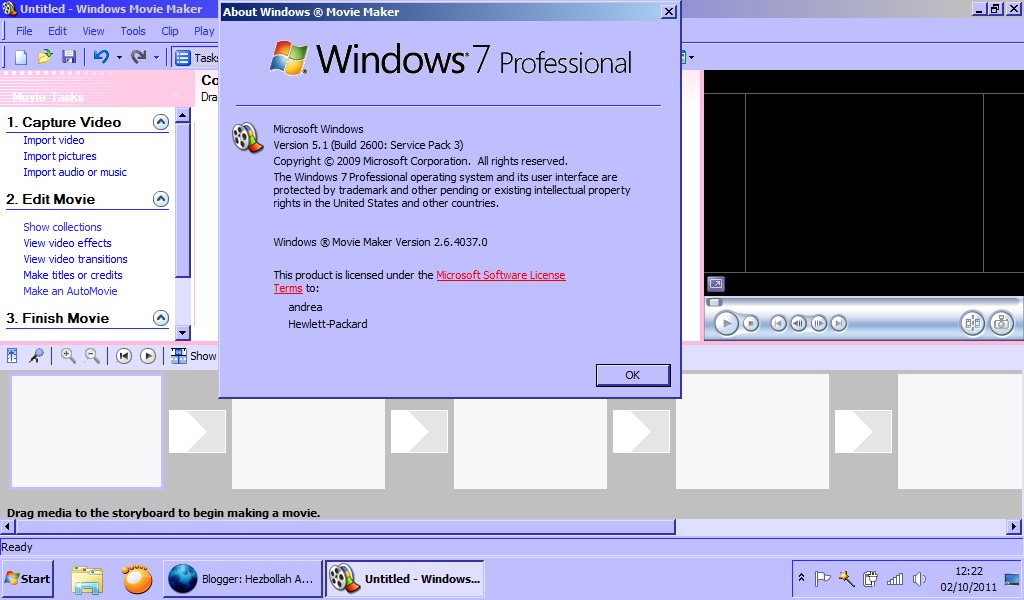The width and height of the screenshot is (1024, 600).
Task: Click the Redo arrow icon
Action: coord(138,57)
